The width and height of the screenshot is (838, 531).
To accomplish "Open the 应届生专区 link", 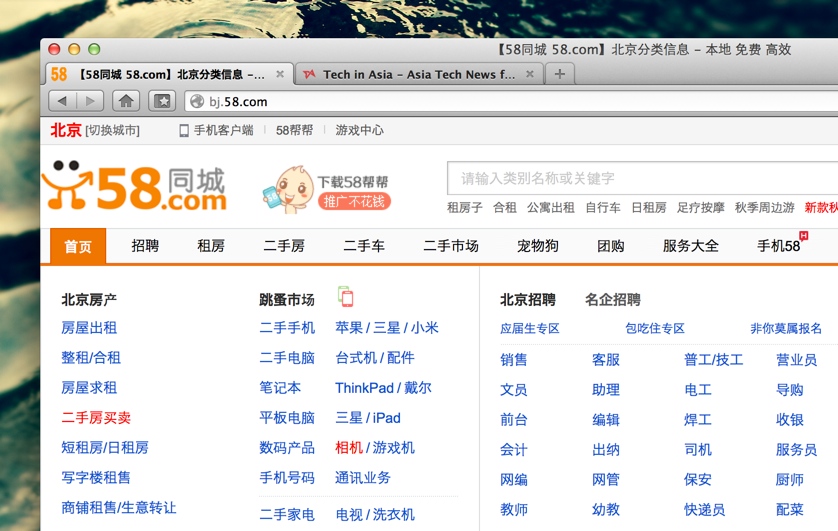I will [x=530, y=329].
